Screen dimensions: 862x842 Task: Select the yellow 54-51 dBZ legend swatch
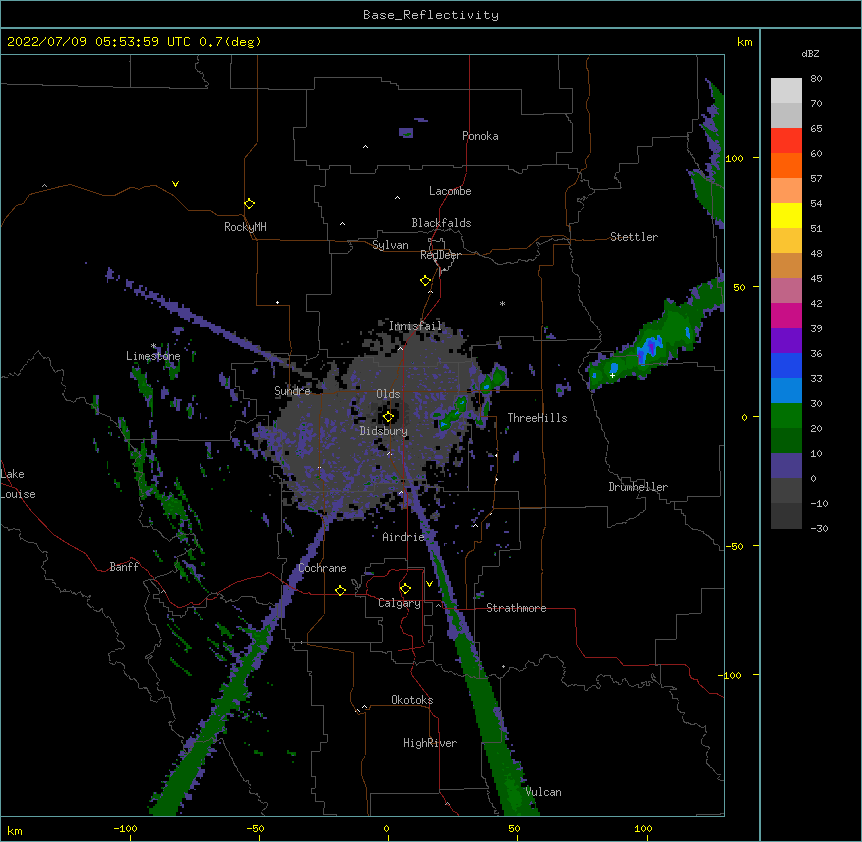click(786, 215)
